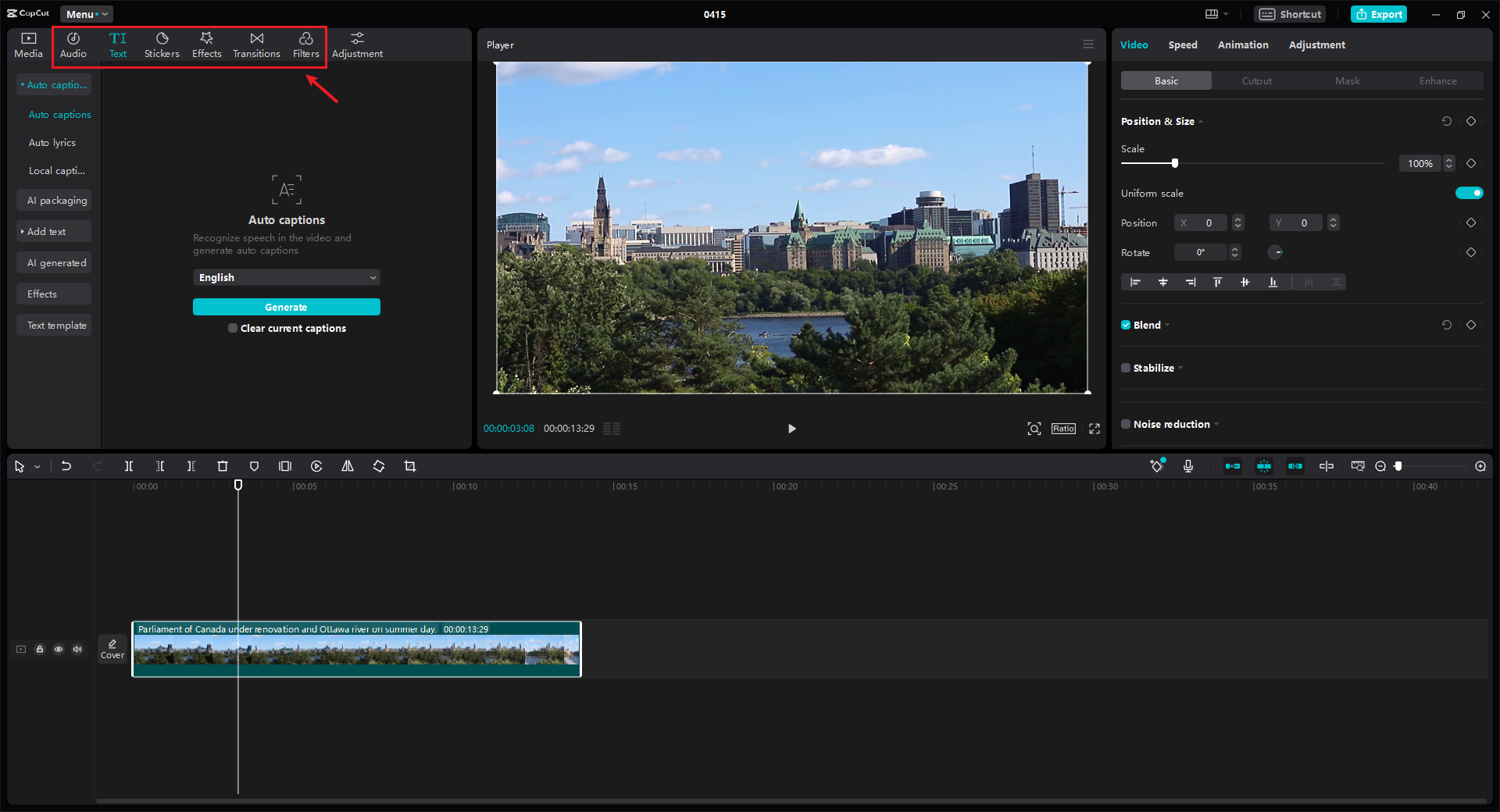The height and width of the screenshot is (812, 1500).
Task: Click the Rotate value stepper arrows
Action: click(1235, 252)
